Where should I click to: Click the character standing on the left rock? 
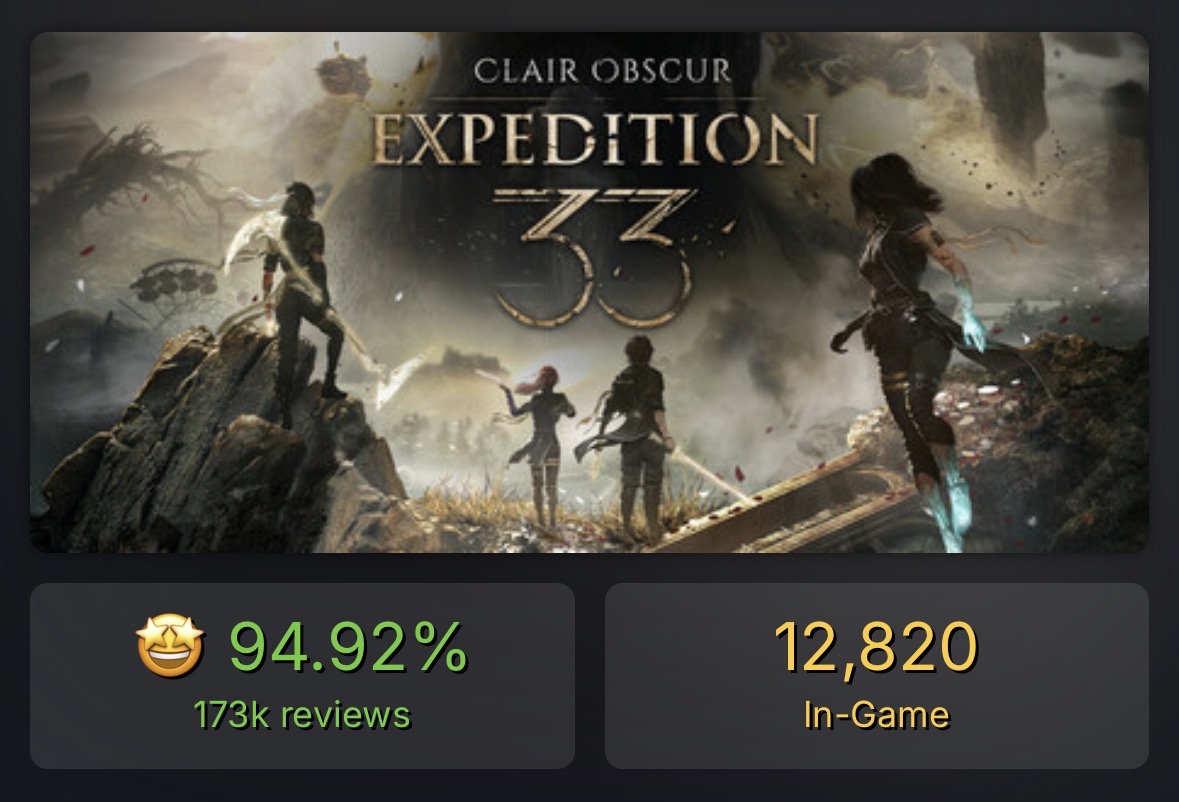click(x=300, y=300)
